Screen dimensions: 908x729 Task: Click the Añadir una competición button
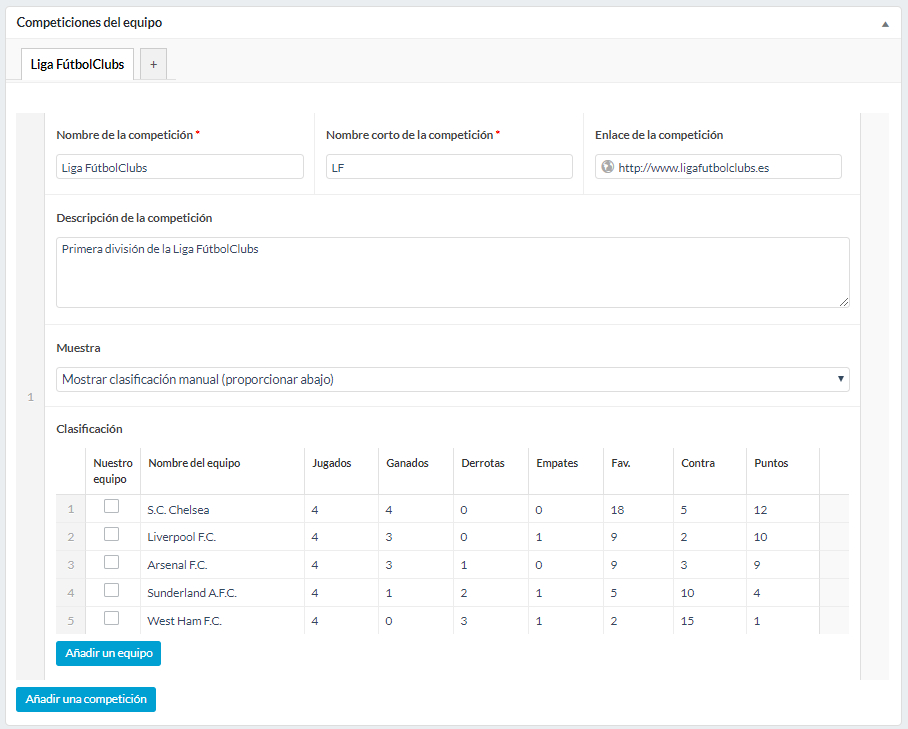(86, 699)
